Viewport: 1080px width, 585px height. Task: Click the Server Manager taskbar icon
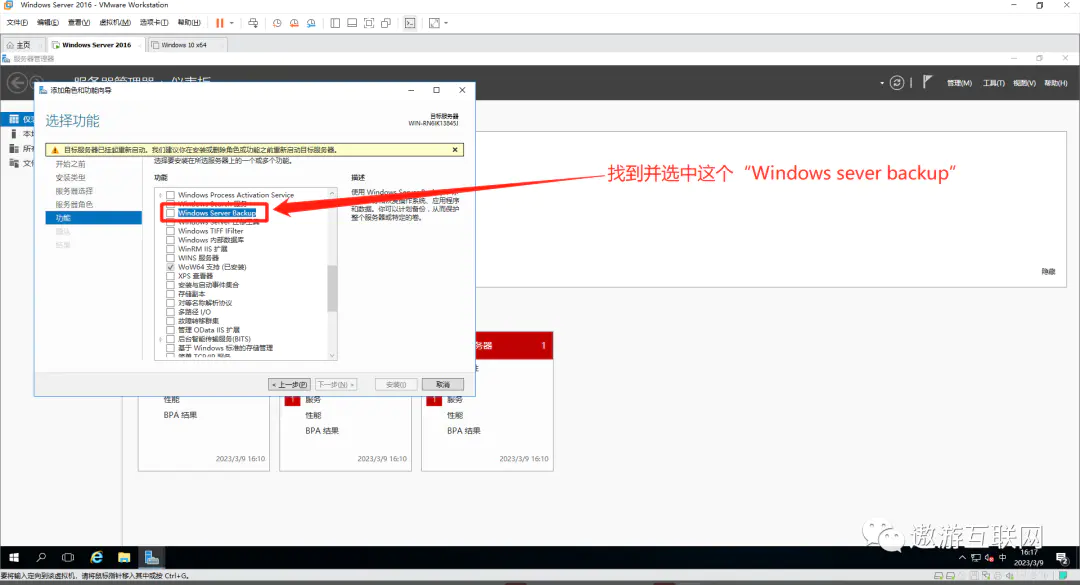pos(152,557)
